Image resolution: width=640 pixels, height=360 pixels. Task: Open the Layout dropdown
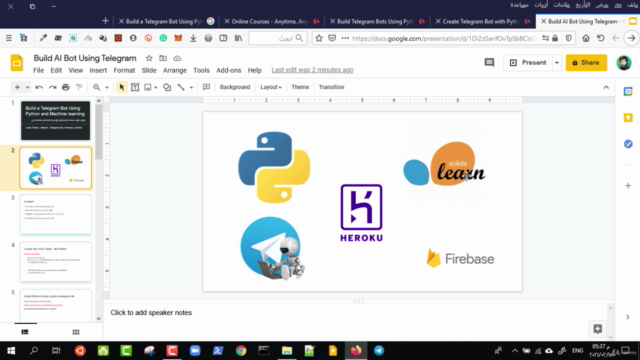[271, 87]
